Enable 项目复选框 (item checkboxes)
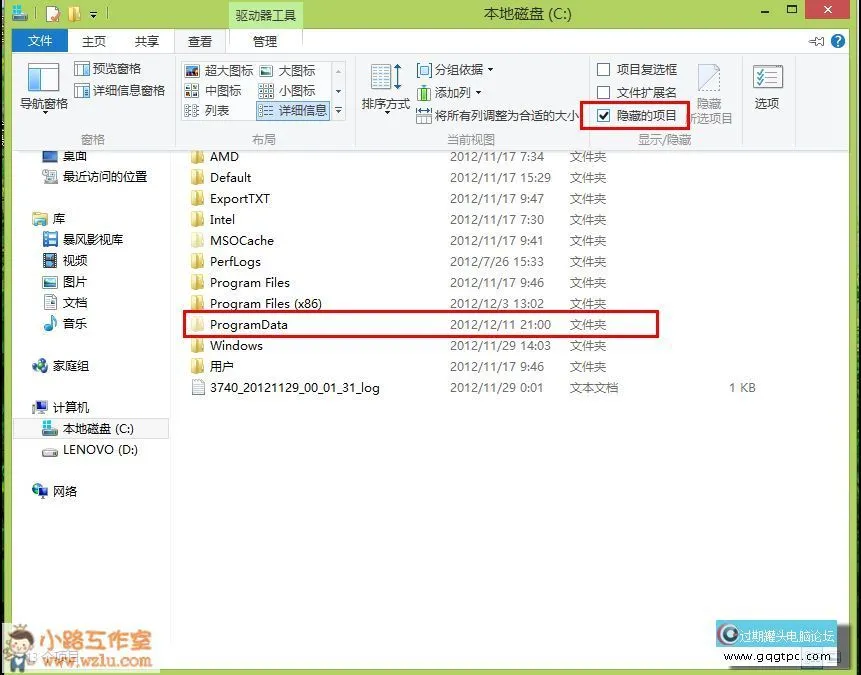The width and height of the screenshot is (861, 675). pyautogui.click(x=604, y=69)
